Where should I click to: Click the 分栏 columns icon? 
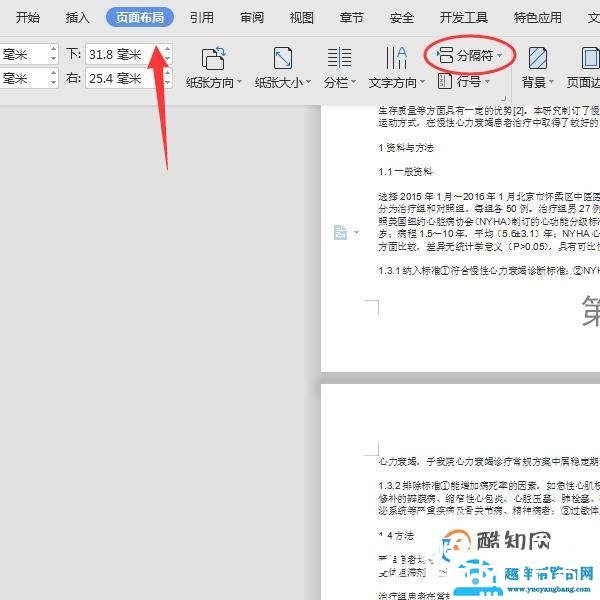(x=339, y=58)
